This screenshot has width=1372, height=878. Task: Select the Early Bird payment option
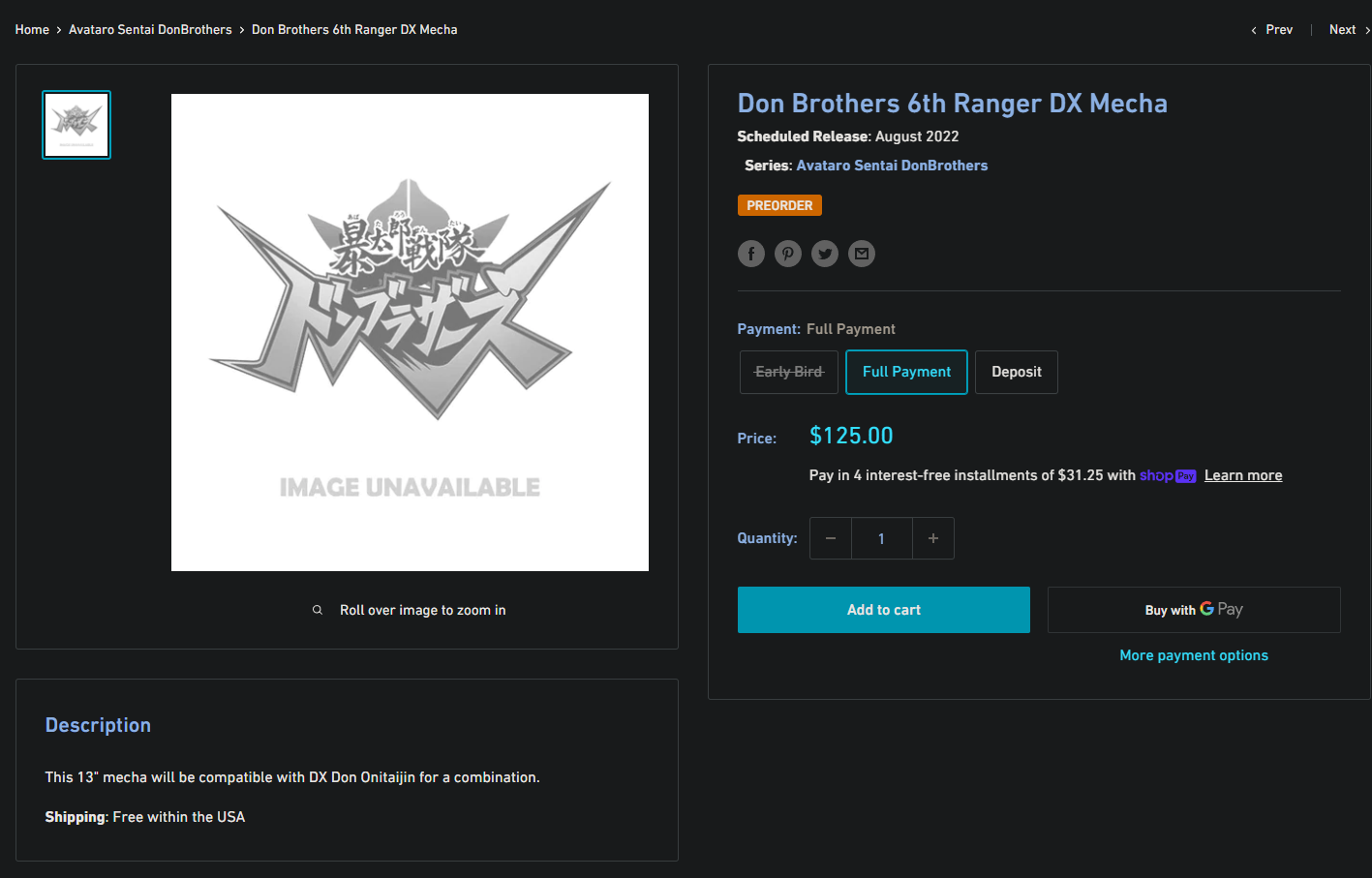pyautogui.click(x=789, y=372)
